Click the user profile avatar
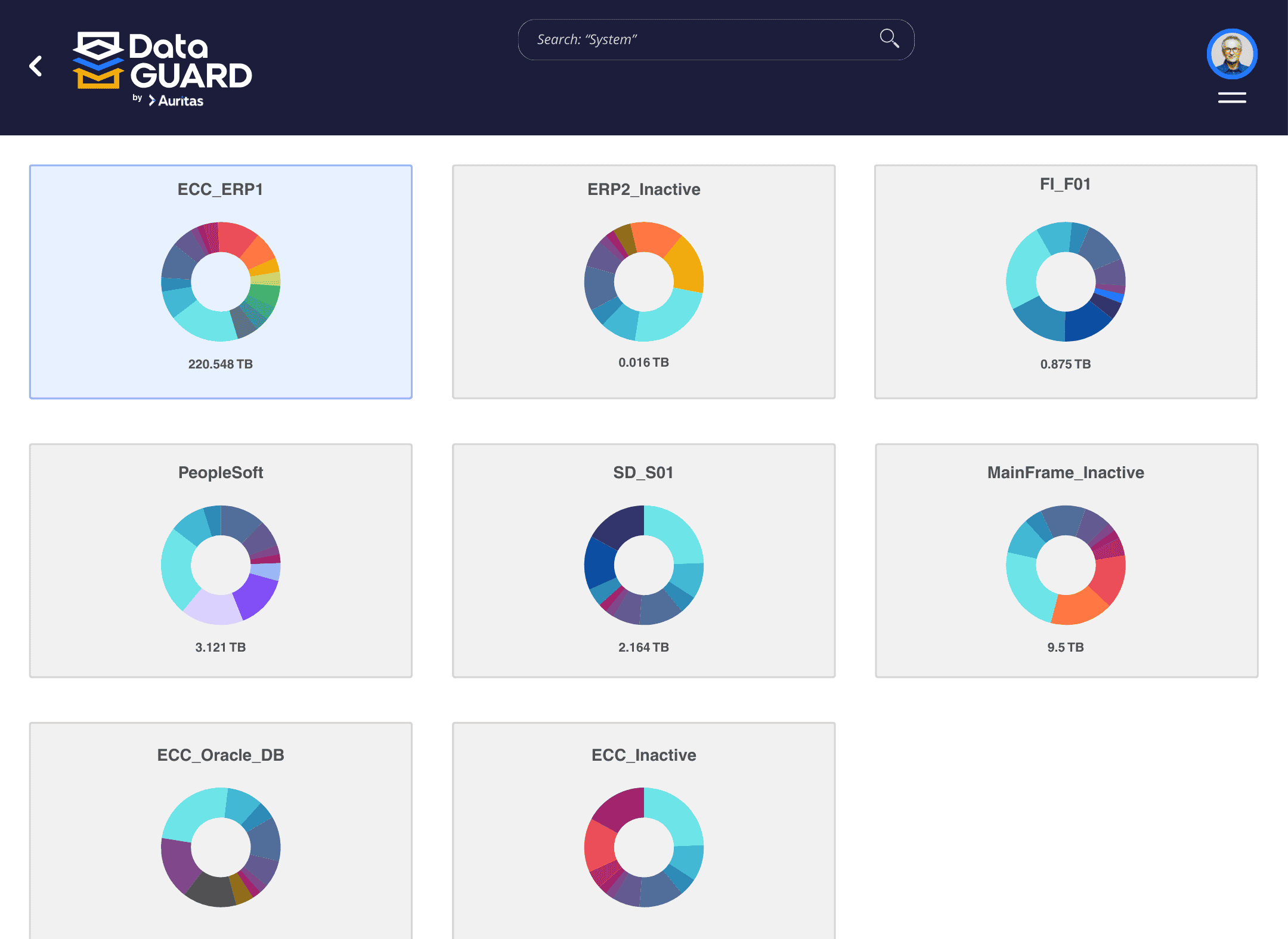The height and width of the screenshot is (939, 1288). tap(1231, 54)
